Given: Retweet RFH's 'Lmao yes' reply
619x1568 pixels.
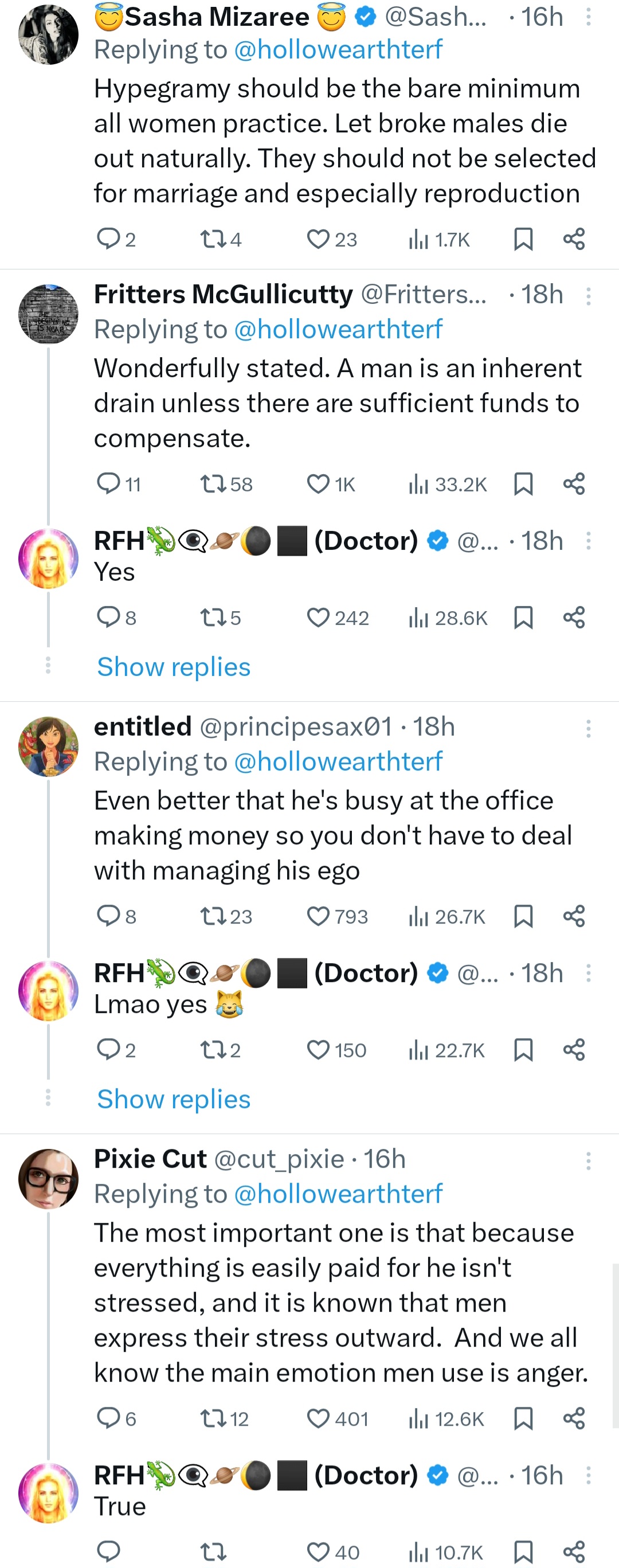Looking at the screenshot, I should pos(214,1050).
